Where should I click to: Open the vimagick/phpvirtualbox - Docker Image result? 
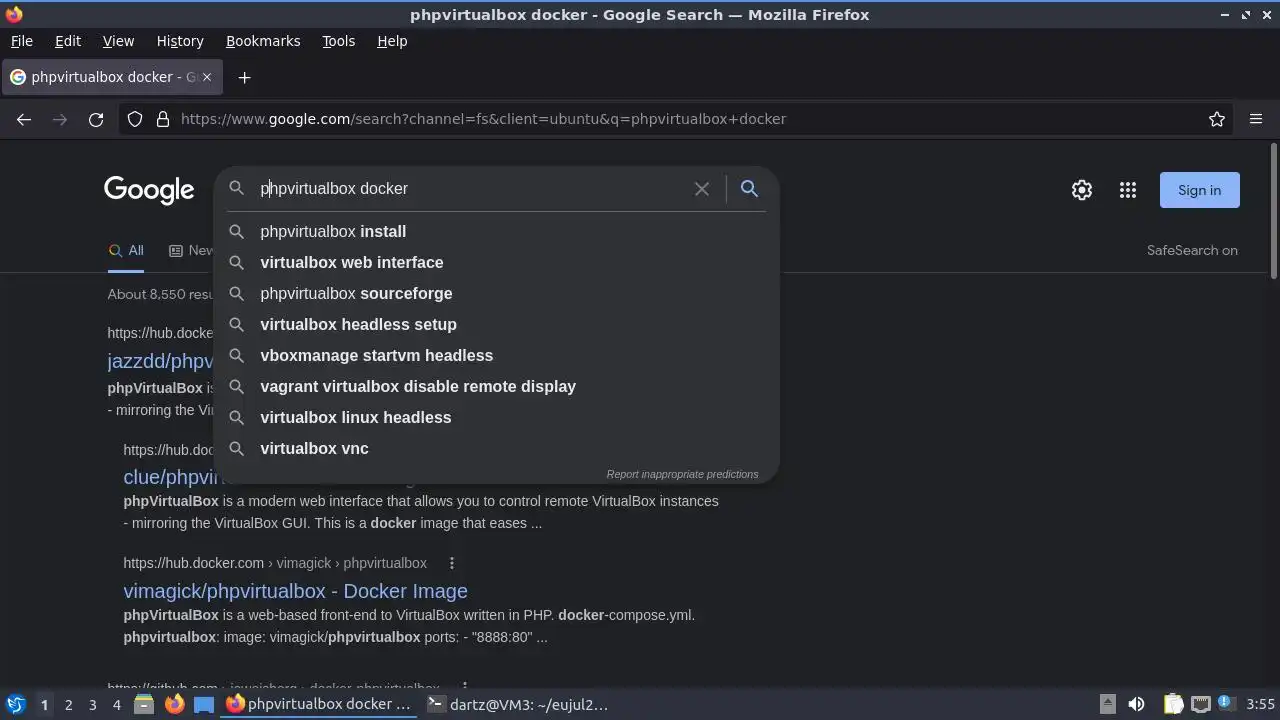click(x=295, y=591)
